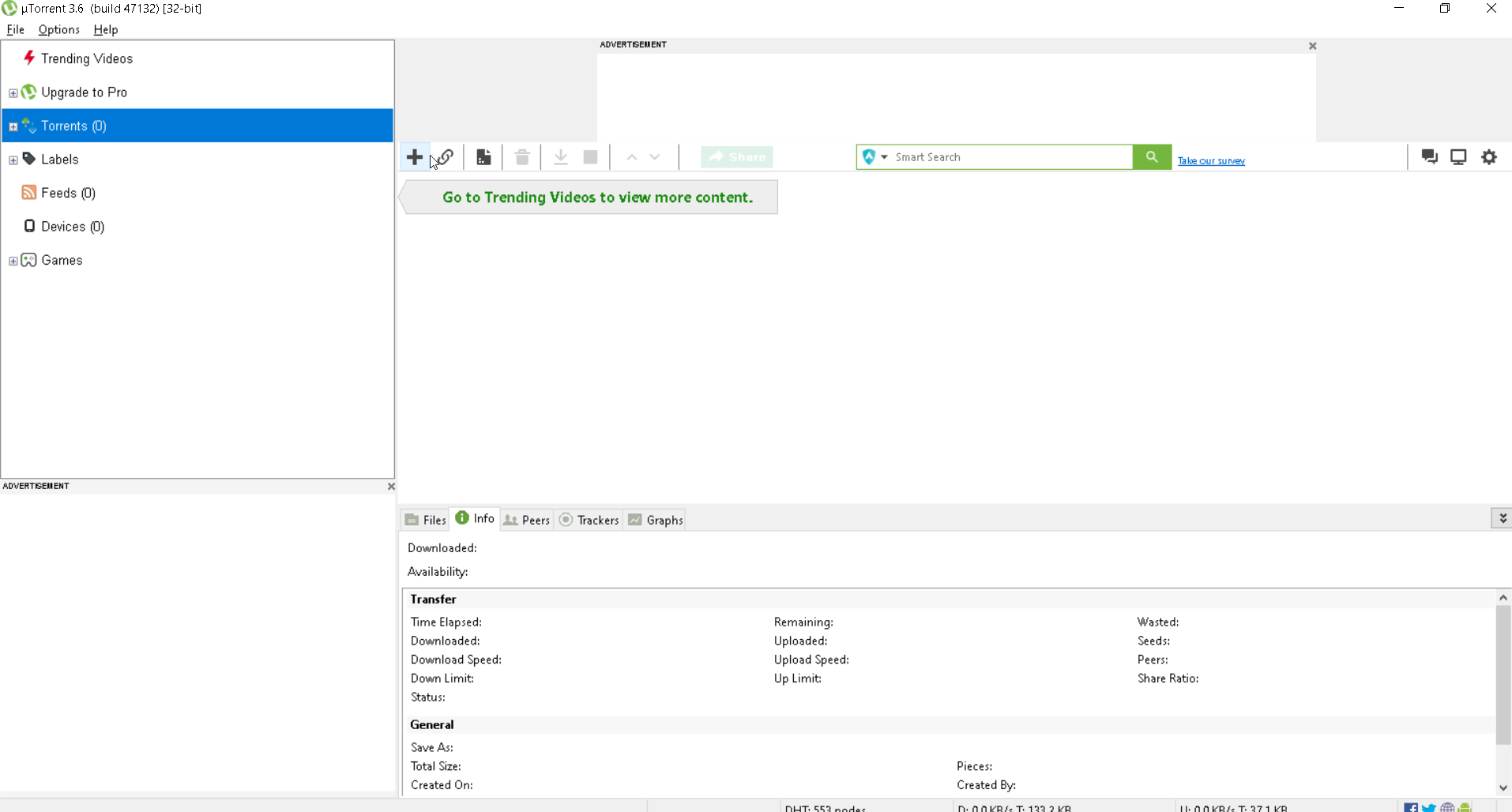Select Torrents (0) in sidebar

click(197, 126)
